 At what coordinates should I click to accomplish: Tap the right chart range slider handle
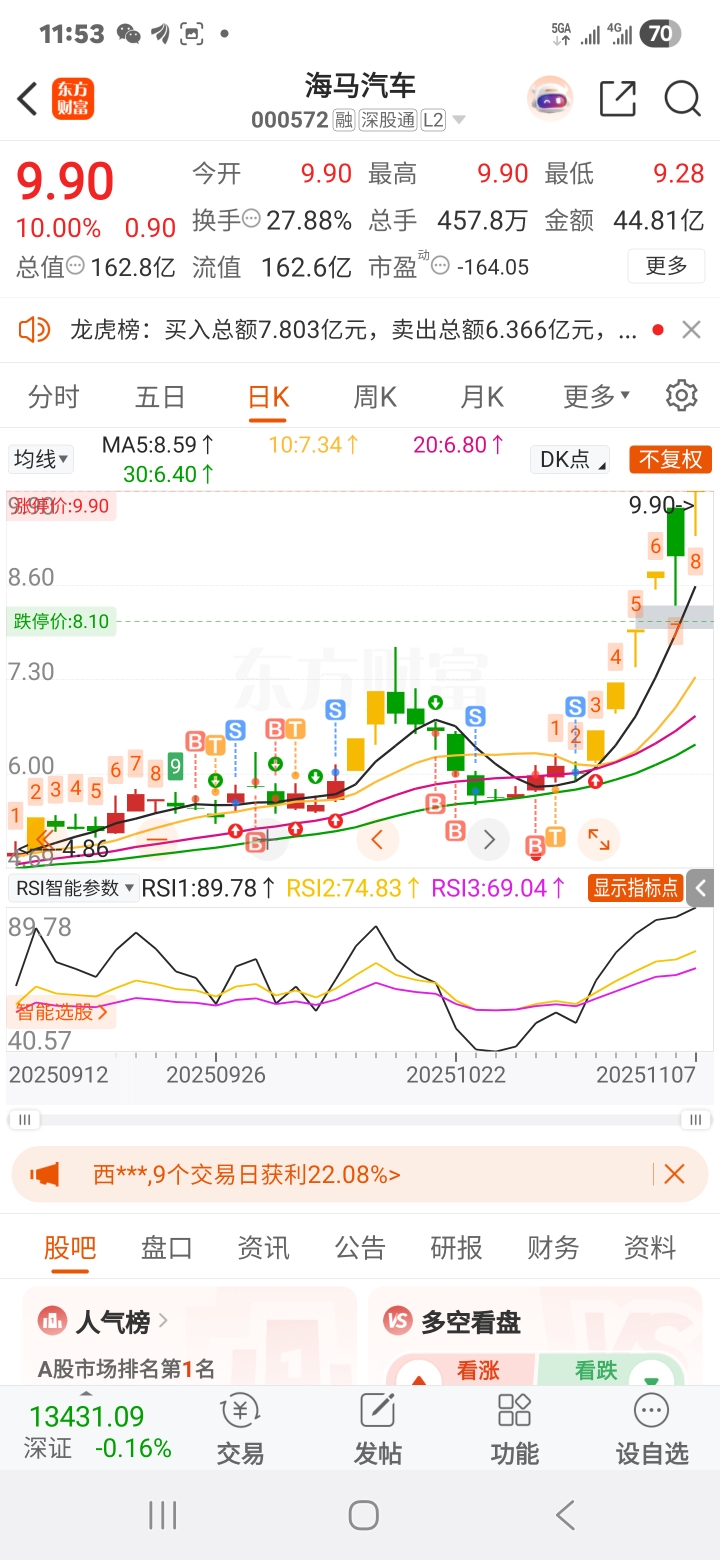(x=694, y=1119)
